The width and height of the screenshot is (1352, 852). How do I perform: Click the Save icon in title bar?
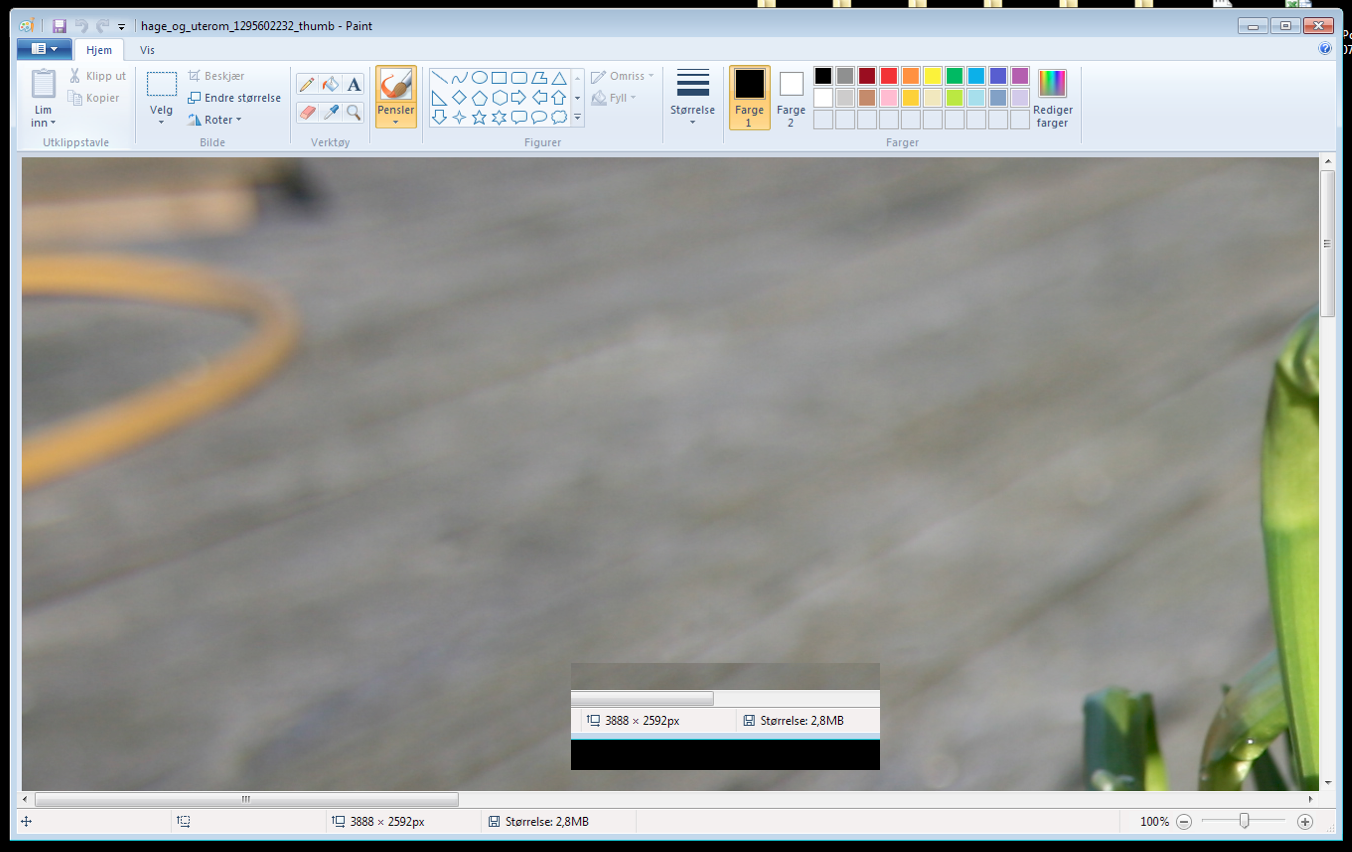(59, 26)
